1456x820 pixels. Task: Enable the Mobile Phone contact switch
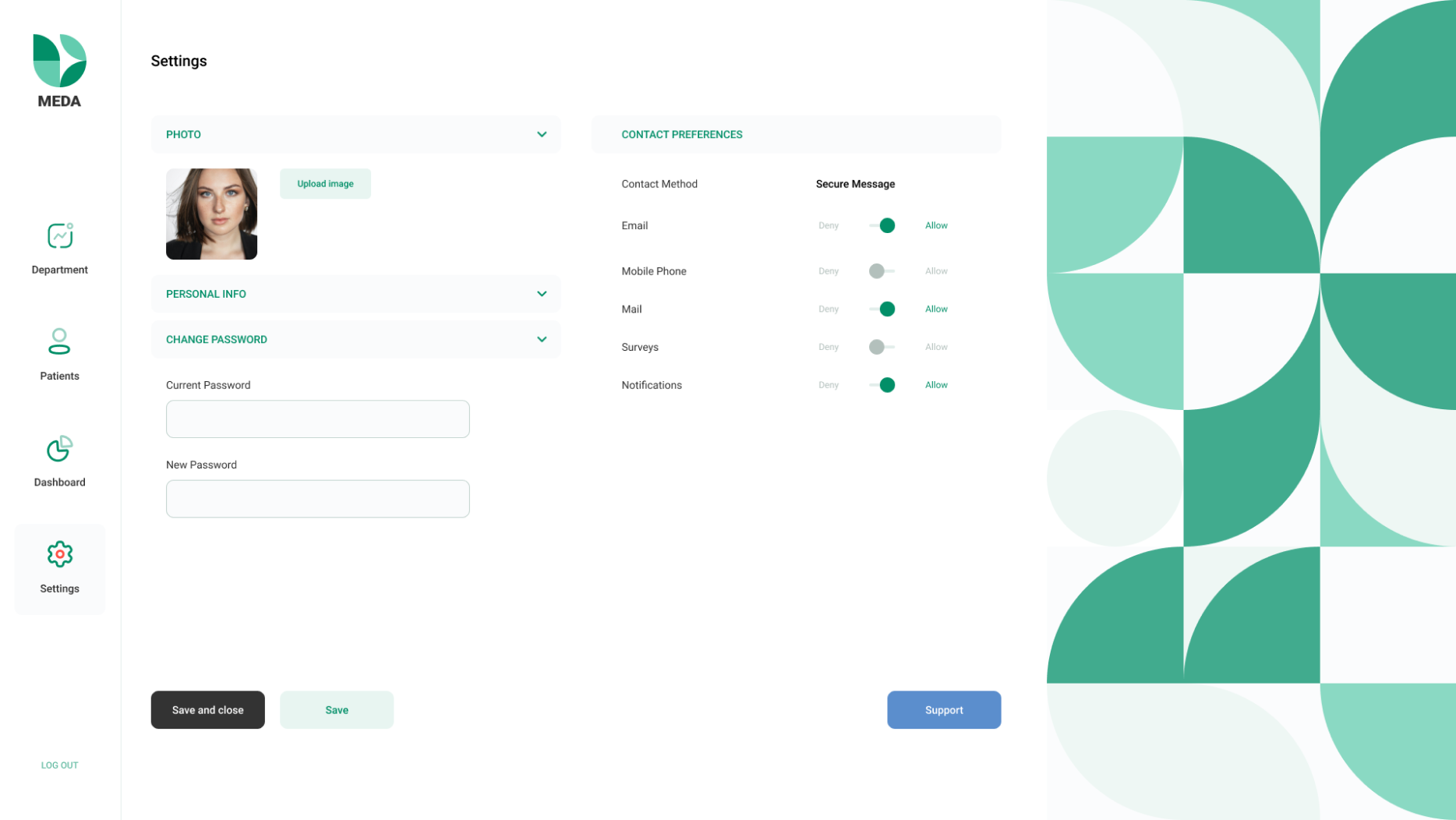pyautogui.click(x=882, y=271)
